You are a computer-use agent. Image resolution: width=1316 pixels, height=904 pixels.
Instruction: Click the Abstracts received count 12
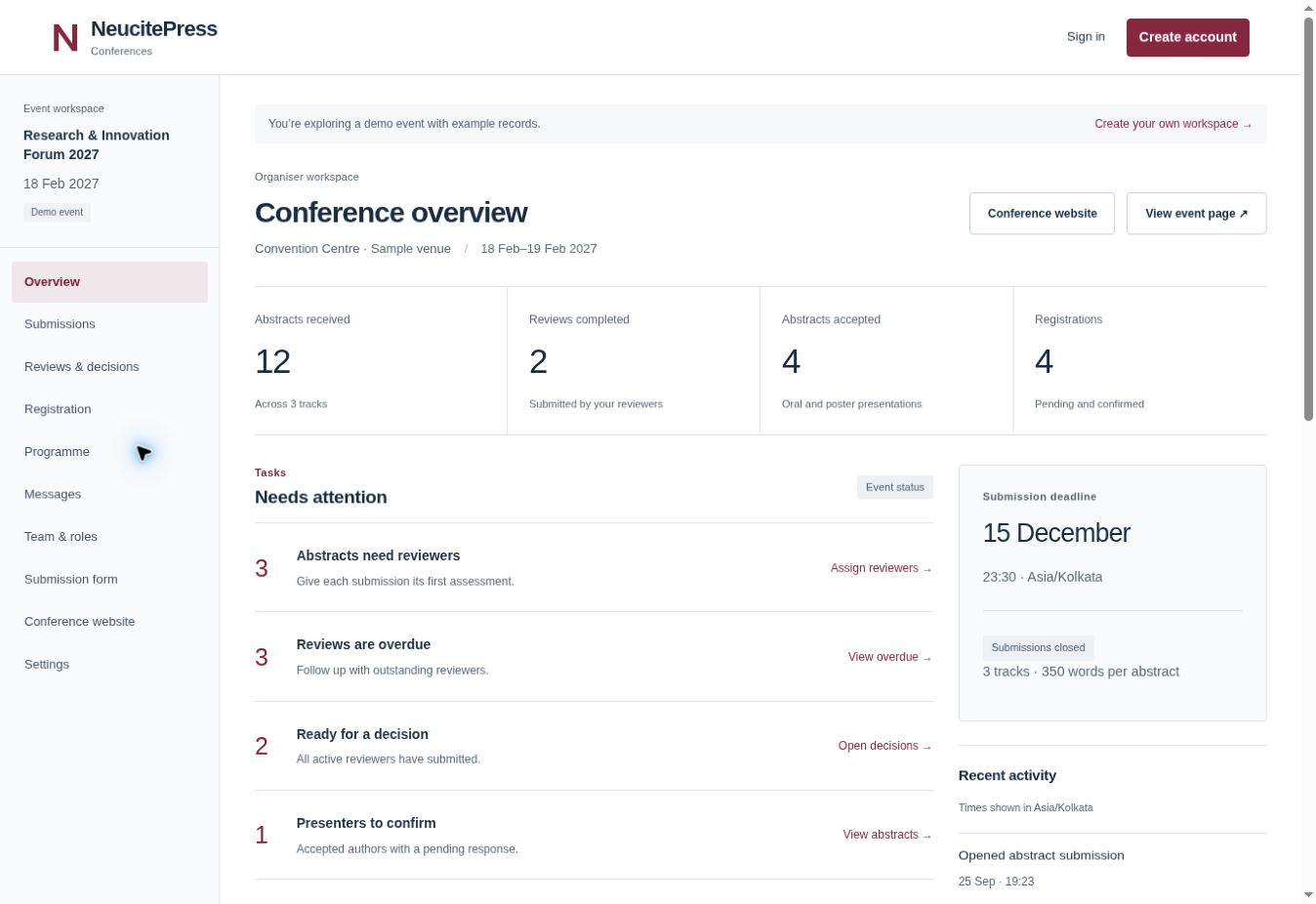(x=272, y=362)
